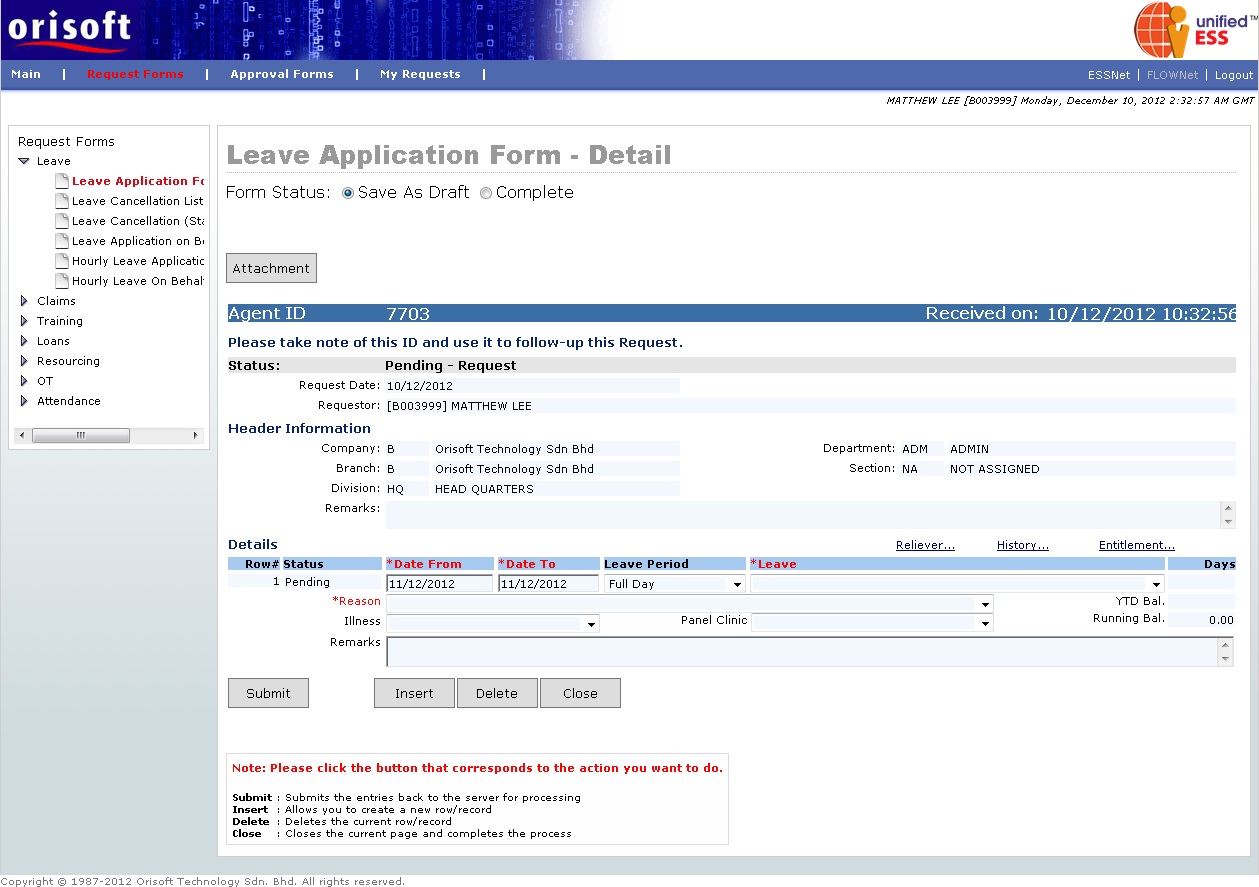Click the Logout link

[1233, 75]
